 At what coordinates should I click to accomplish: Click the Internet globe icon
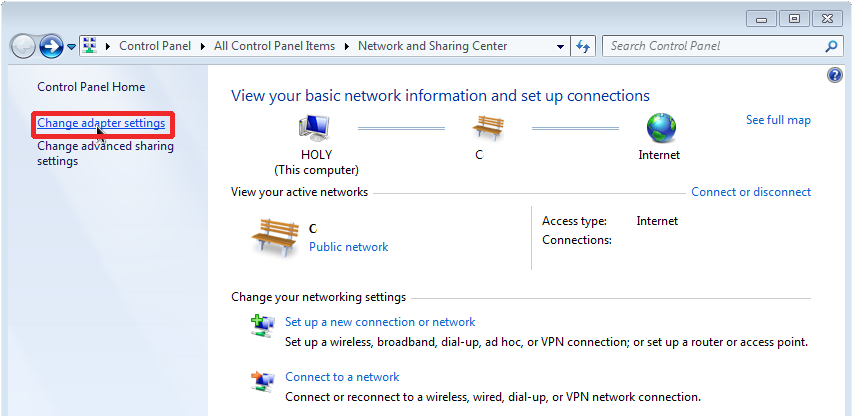661,128
